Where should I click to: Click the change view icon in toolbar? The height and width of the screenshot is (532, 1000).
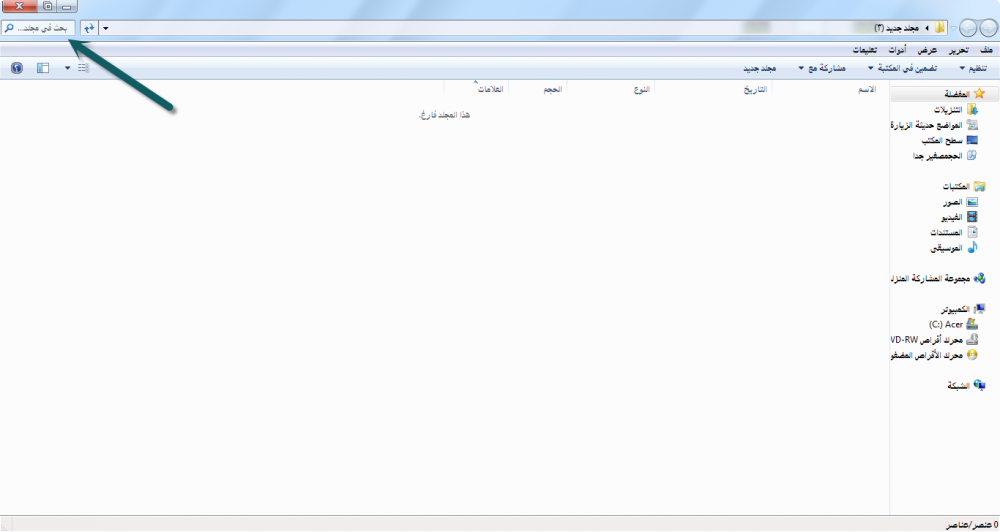coord(83,68)
